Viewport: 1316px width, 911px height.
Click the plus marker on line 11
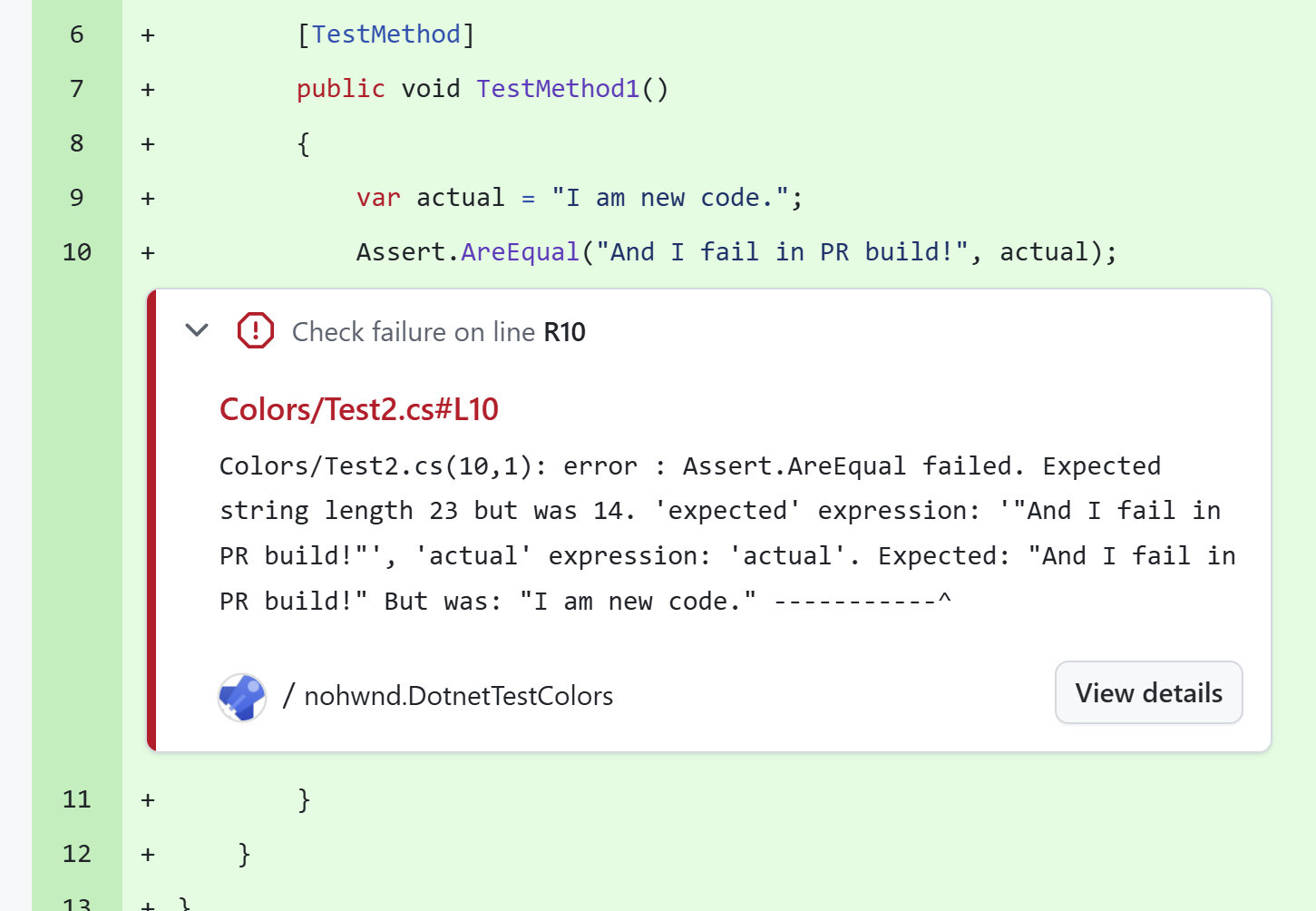coord(146,798)
